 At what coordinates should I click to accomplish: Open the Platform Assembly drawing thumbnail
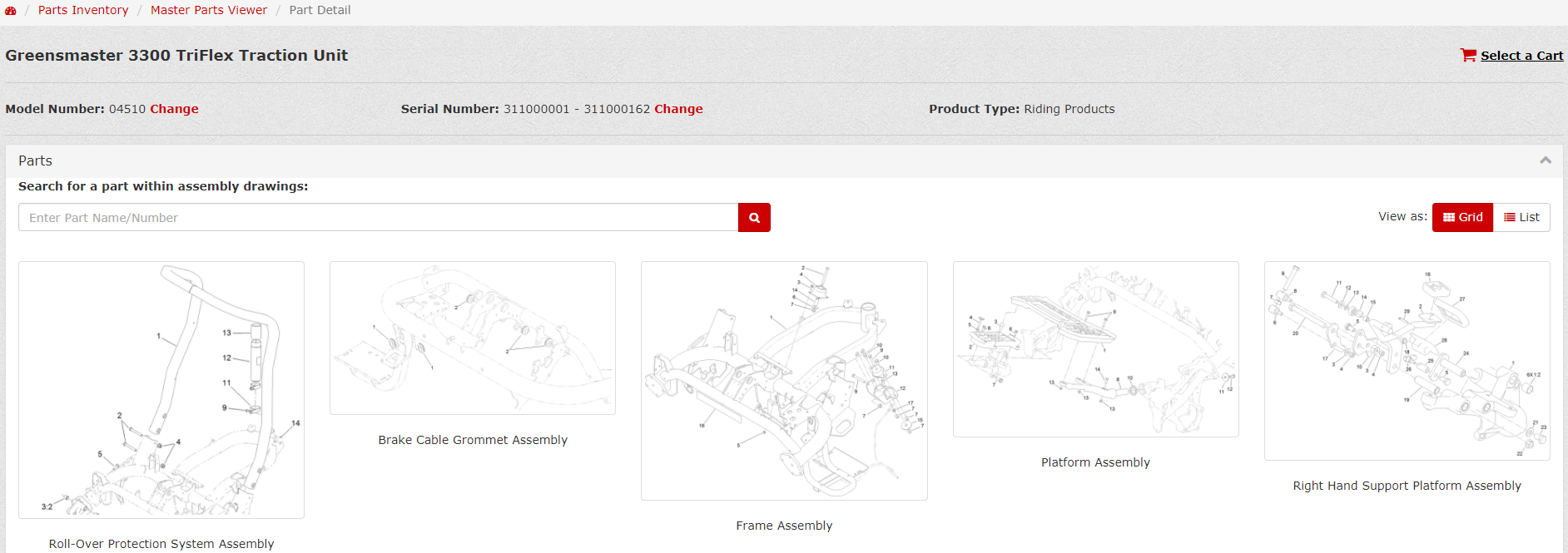point(1095,349)
